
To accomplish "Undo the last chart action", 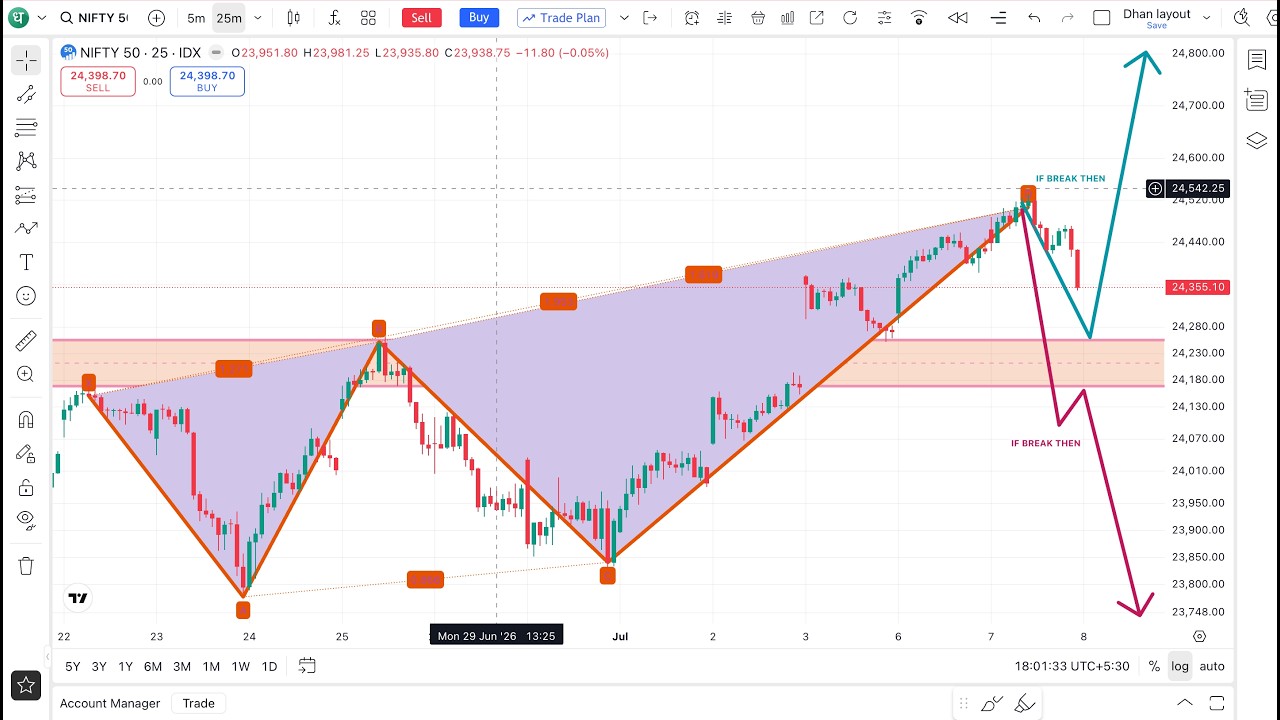I will (1034, 18).
